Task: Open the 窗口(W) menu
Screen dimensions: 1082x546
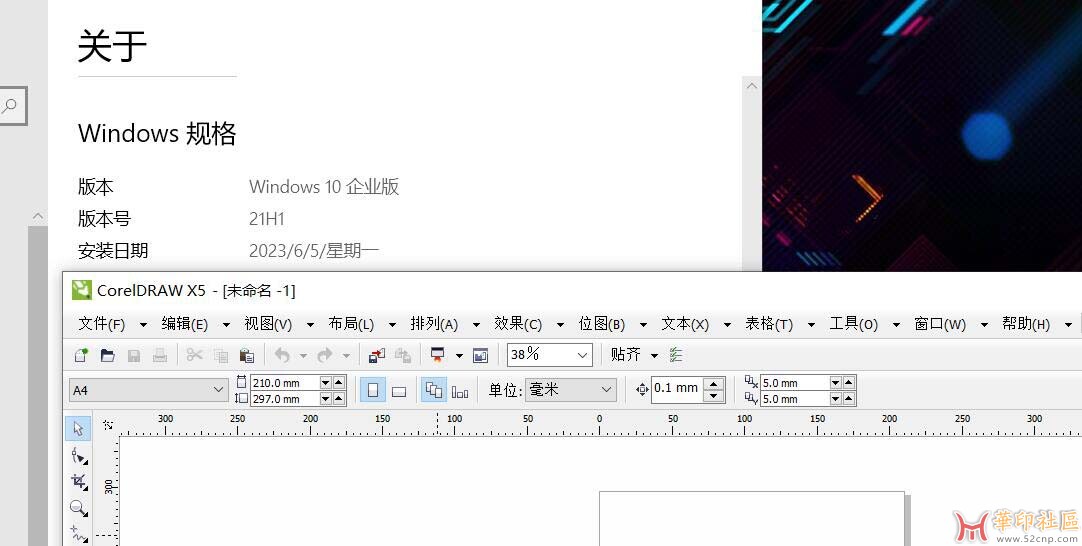Action: pyautogui.click(x=940, y=324)
